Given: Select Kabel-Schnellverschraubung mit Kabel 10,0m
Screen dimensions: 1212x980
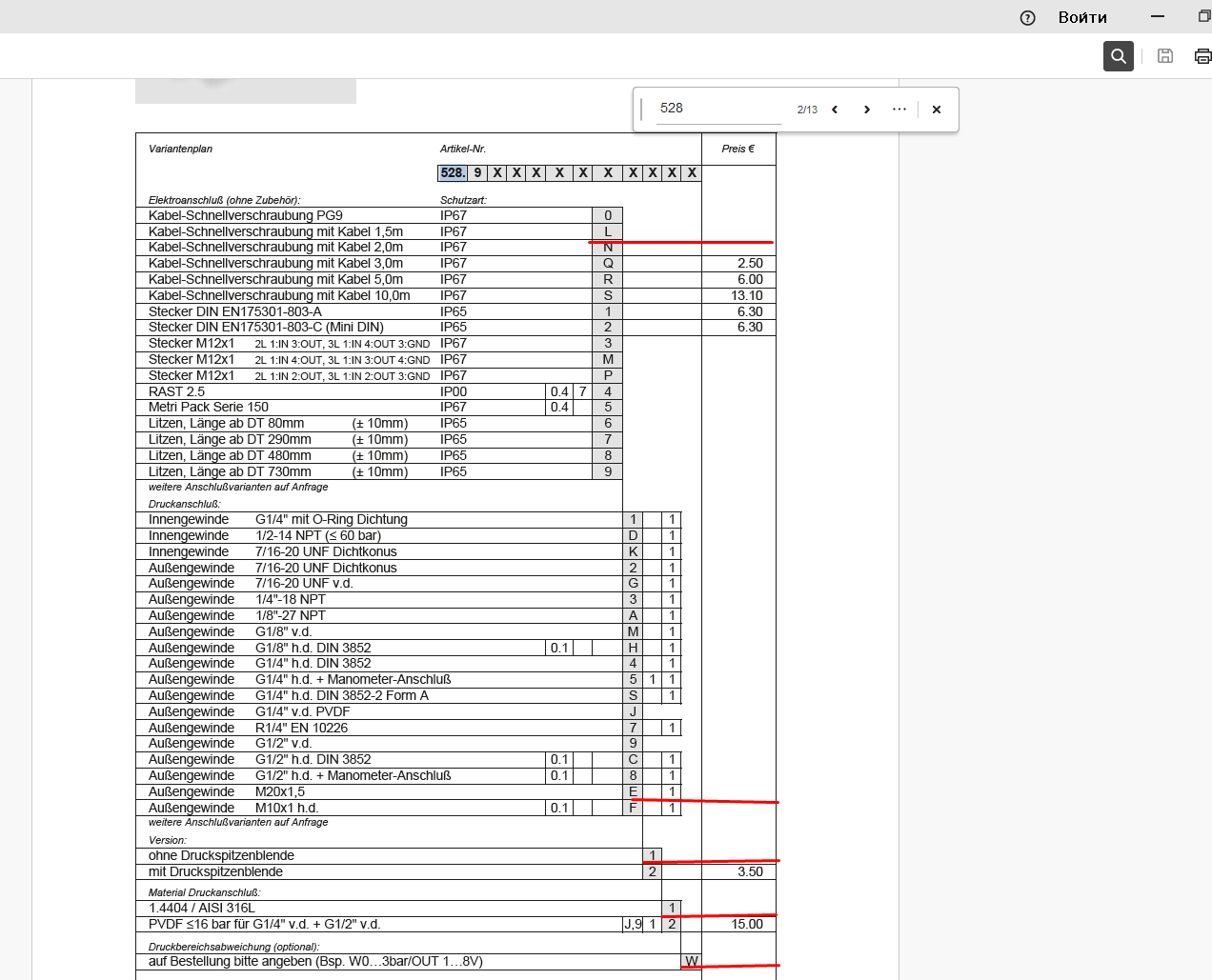Looking at the screenshot, I should [279, 295].
